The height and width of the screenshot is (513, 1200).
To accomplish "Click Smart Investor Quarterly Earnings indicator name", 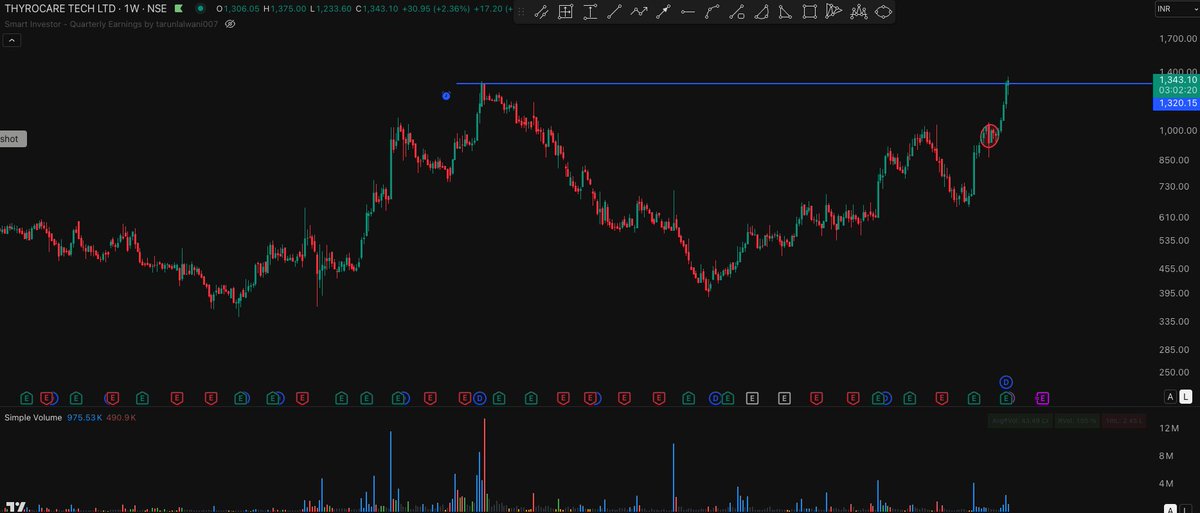I will point(109,22).
